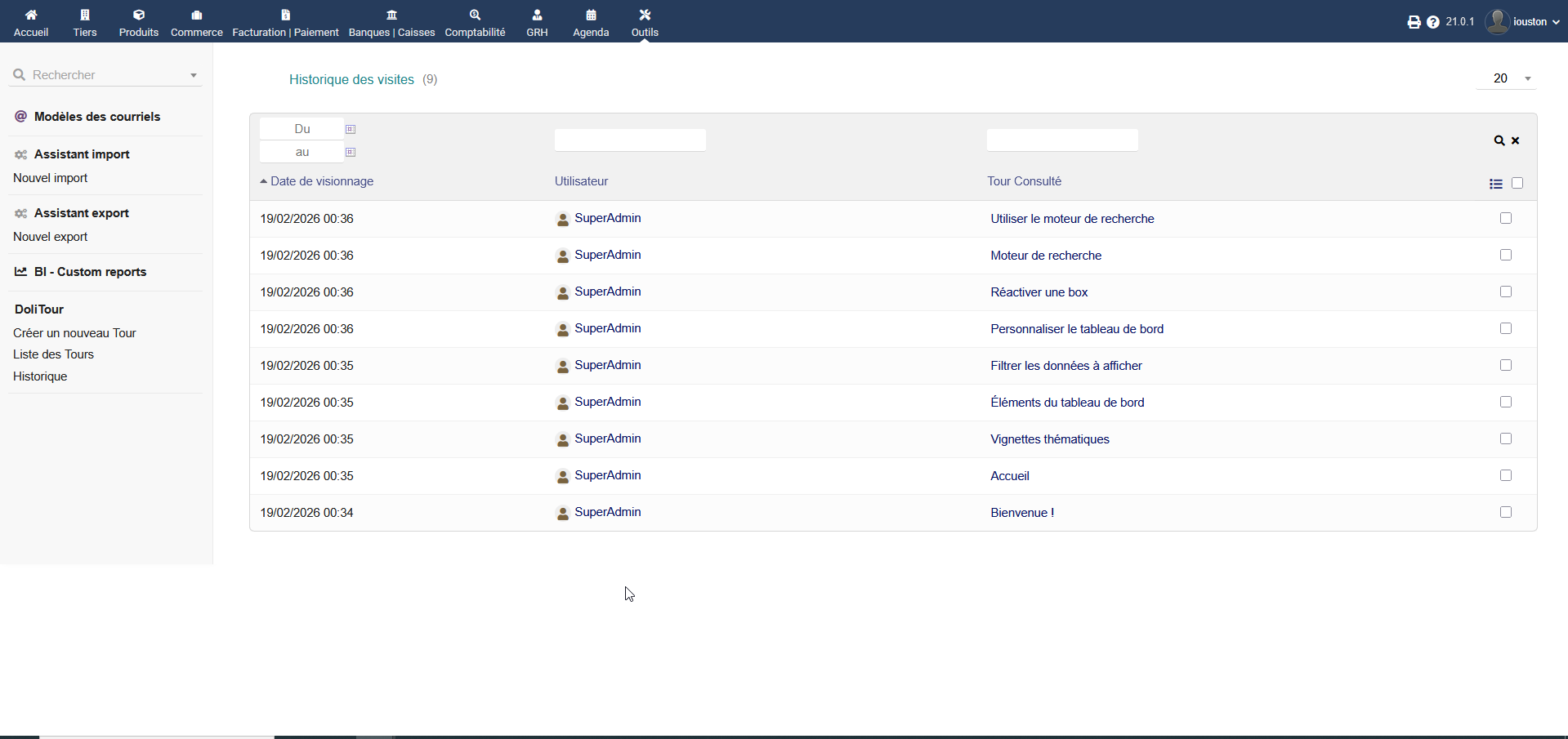The height and width of the screenshot is (739, 1568).
Task: Clear filters with the X icon
Action: (x=1516, y=140)
